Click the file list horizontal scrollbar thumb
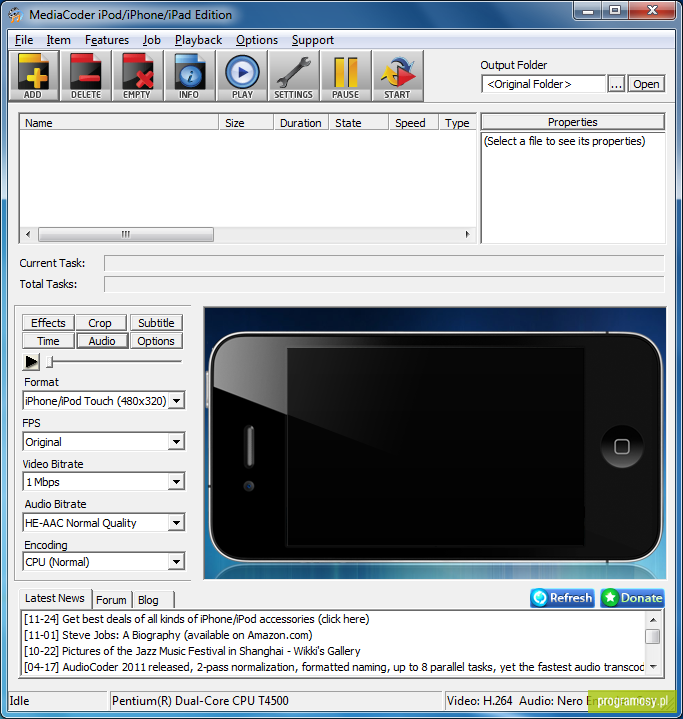The image size is (683, 719). tap(126, 234)
